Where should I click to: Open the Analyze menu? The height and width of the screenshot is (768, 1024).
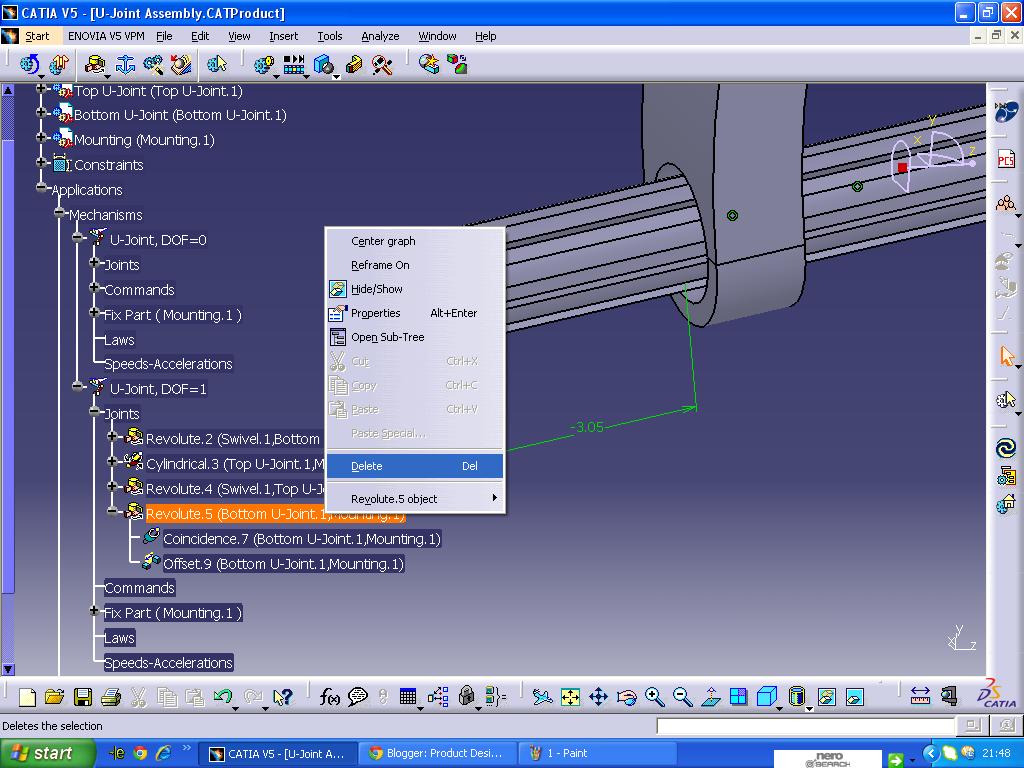(x=380, y=36)
